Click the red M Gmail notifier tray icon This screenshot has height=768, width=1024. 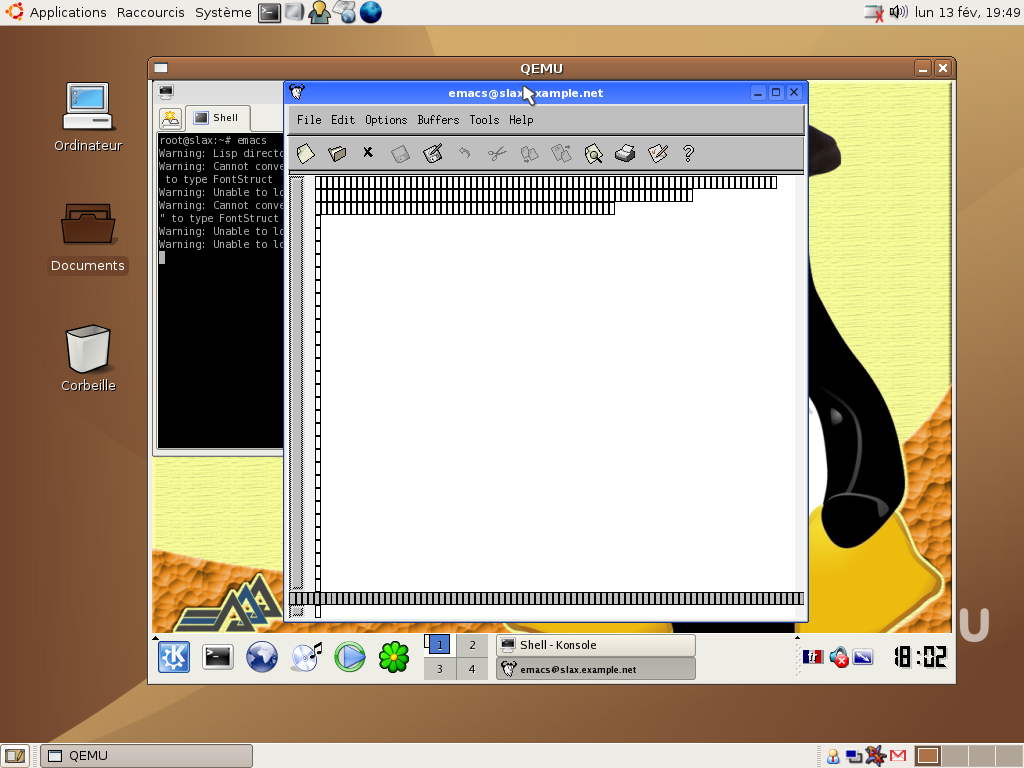click(x=898, y=756)
